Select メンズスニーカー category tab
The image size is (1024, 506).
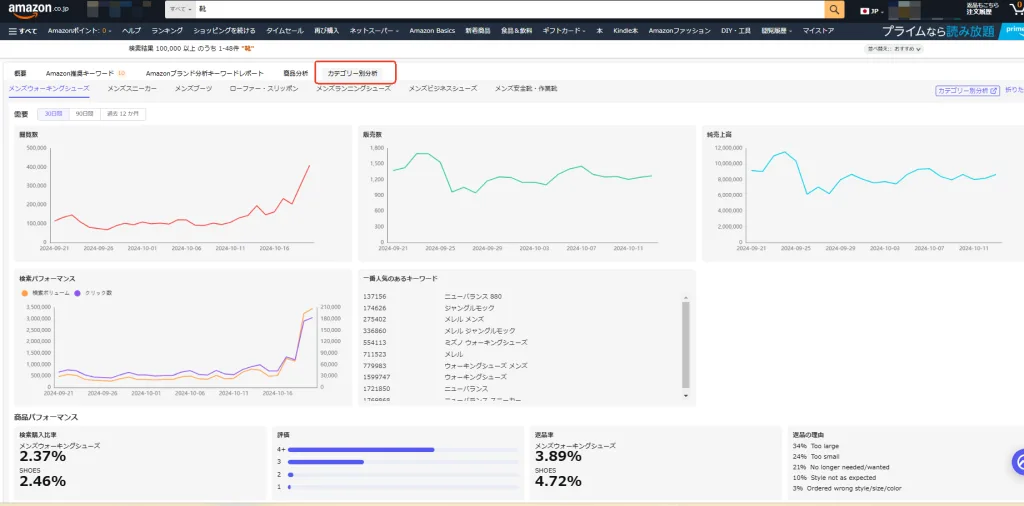tap(132, 88)
